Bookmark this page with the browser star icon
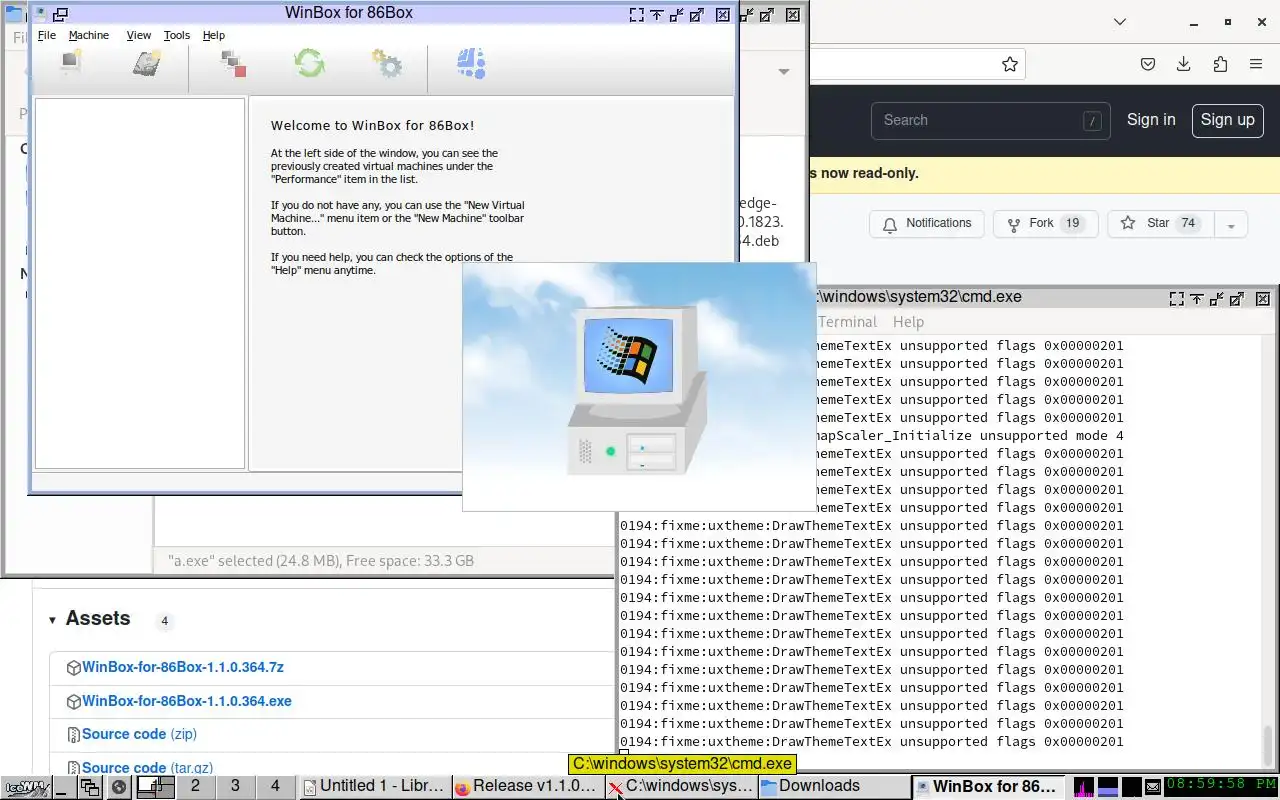 pos(1010,64)
